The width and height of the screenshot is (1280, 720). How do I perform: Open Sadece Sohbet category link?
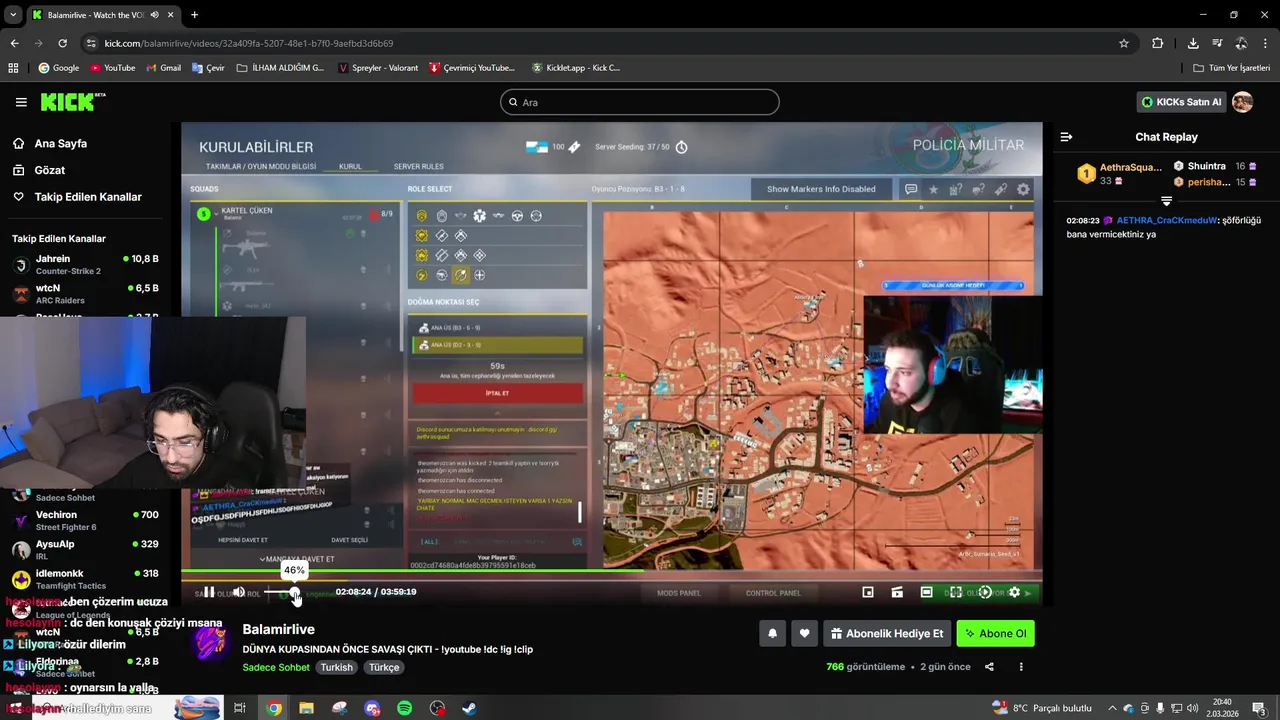(276, 667)
